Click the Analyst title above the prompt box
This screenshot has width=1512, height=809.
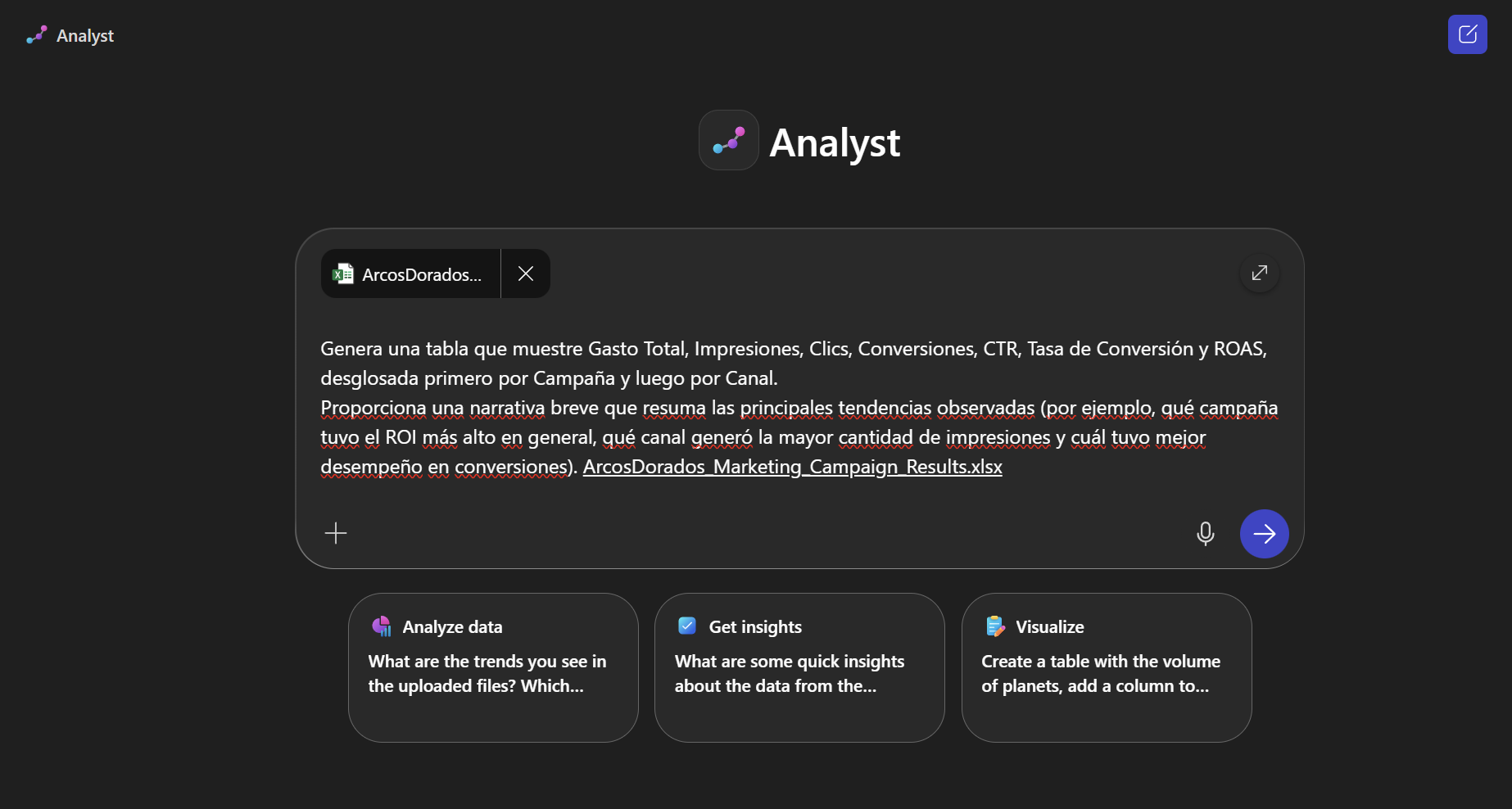pyautogui.click(x=835, y=142)
